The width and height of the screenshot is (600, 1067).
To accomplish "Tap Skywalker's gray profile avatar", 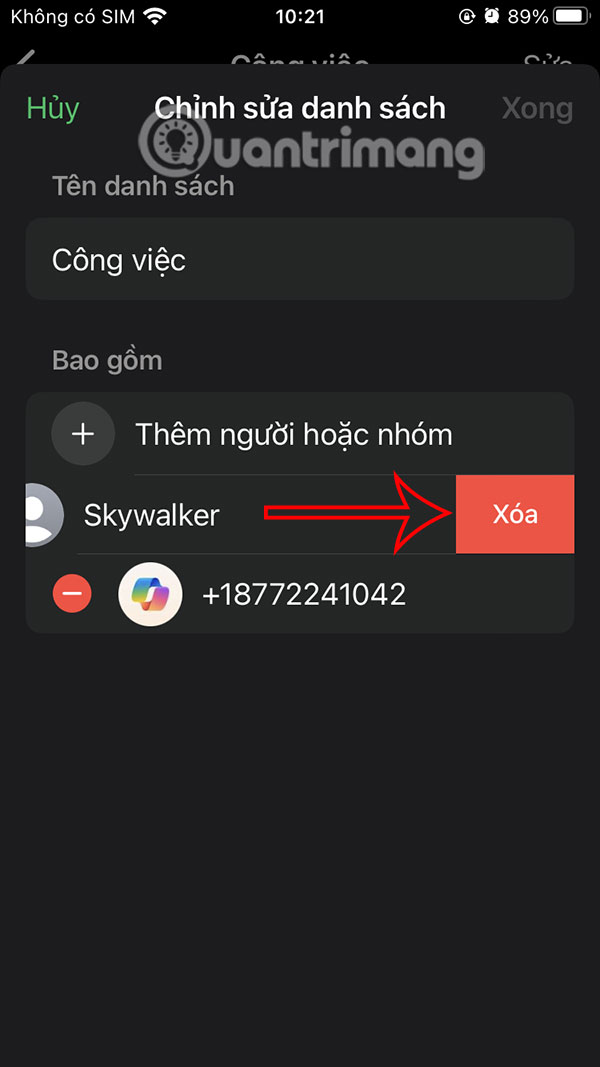I will [44, 514].
